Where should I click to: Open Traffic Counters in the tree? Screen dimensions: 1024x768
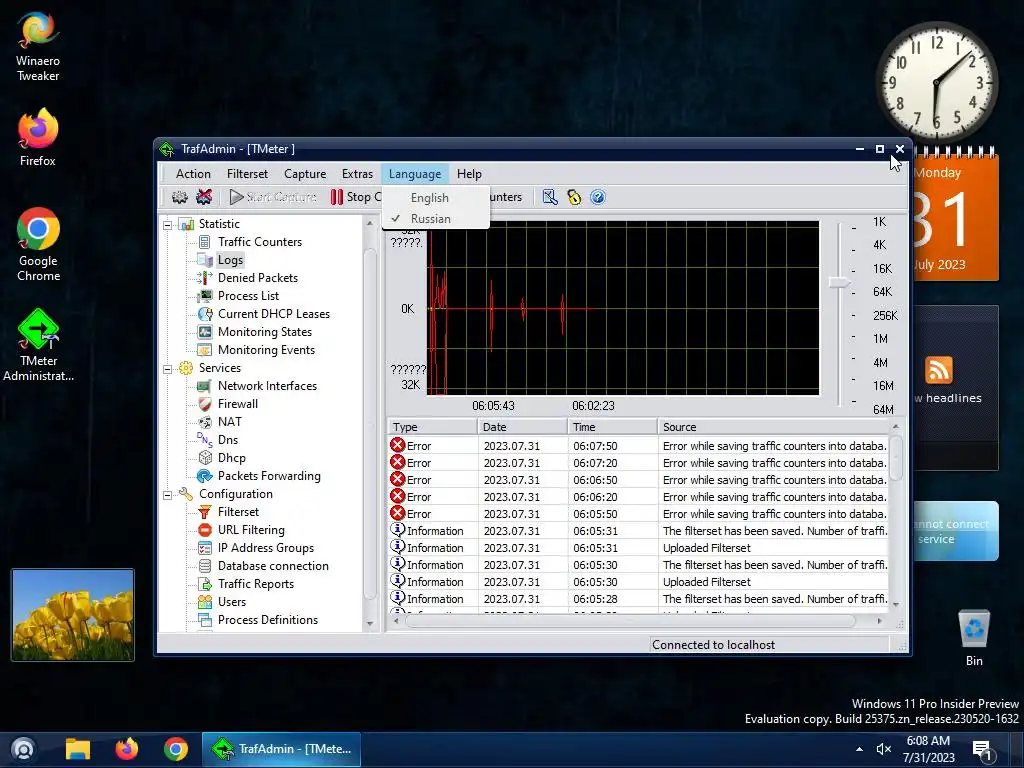coord(260,242)
